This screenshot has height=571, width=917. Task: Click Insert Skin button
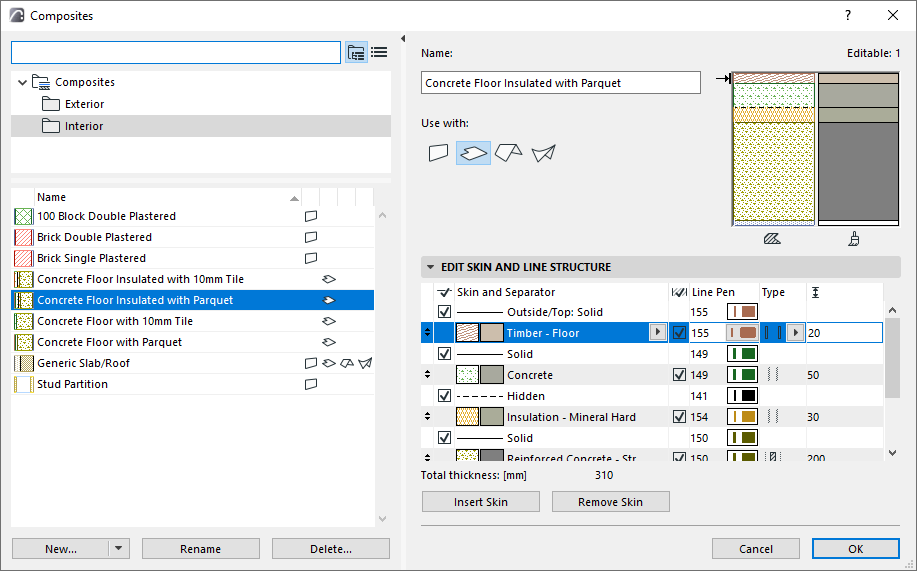pyautogui.click(x=481, y=502)
